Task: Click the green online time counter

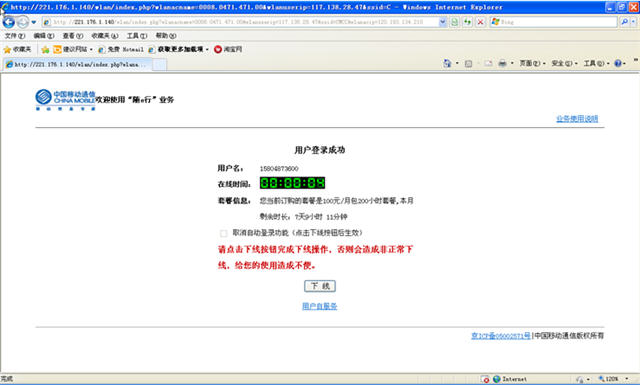Action: click(x=292, y=183)
